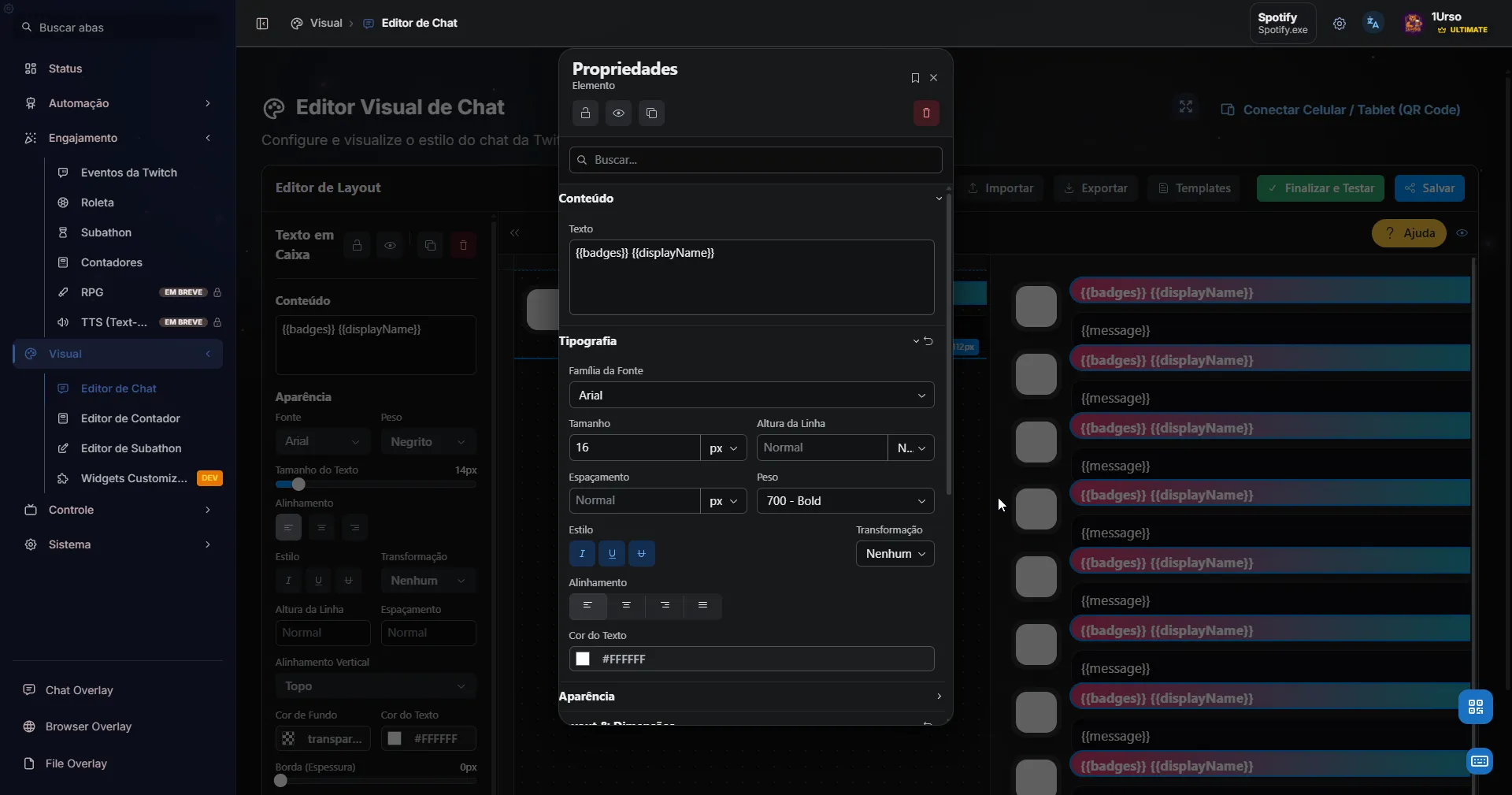Toggle the sidebar collapse icon
The height and width of the screenshot is (795, 1512).
(x=262, y=24)
